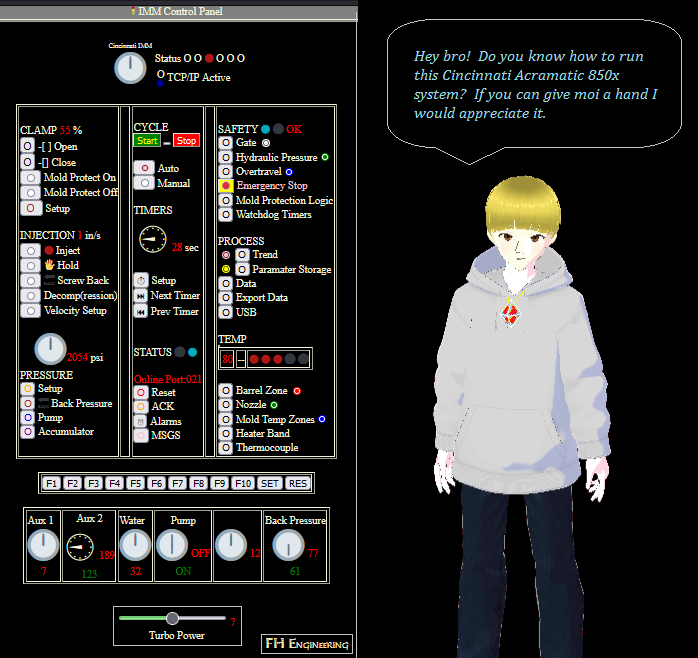
Task: Select Manual cycle mode
Action: [144, 183]
